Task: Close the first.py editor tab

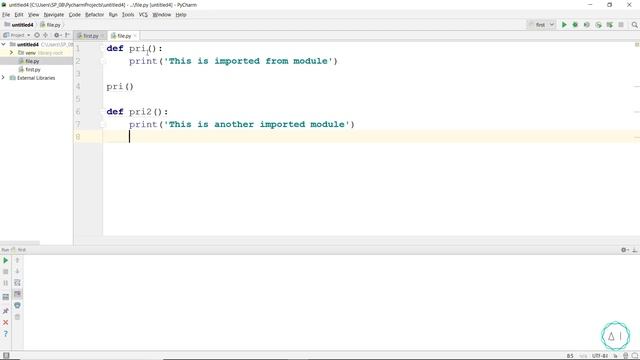Action: pos(102,36)
